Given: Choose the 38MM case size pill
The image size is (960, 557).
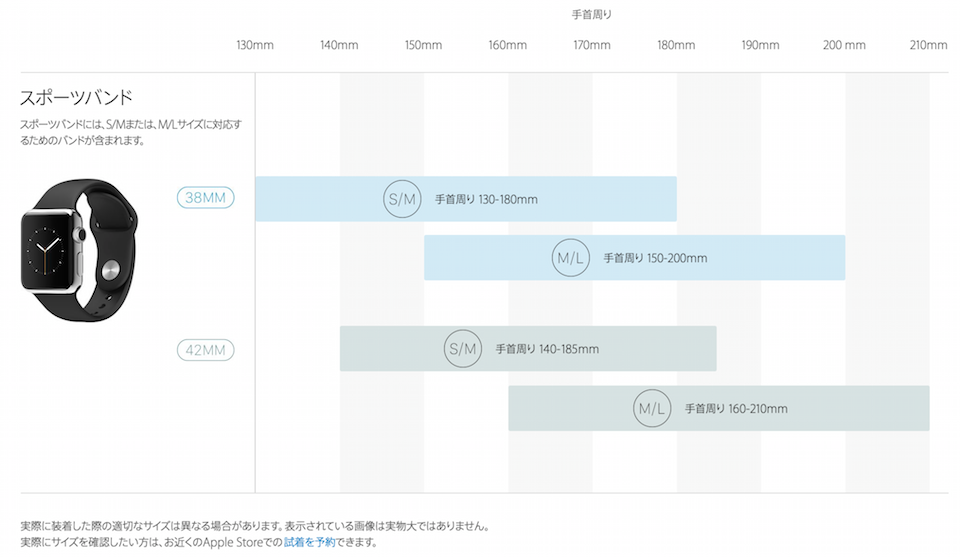Looking at the screenshot, I should pos(206,198).
